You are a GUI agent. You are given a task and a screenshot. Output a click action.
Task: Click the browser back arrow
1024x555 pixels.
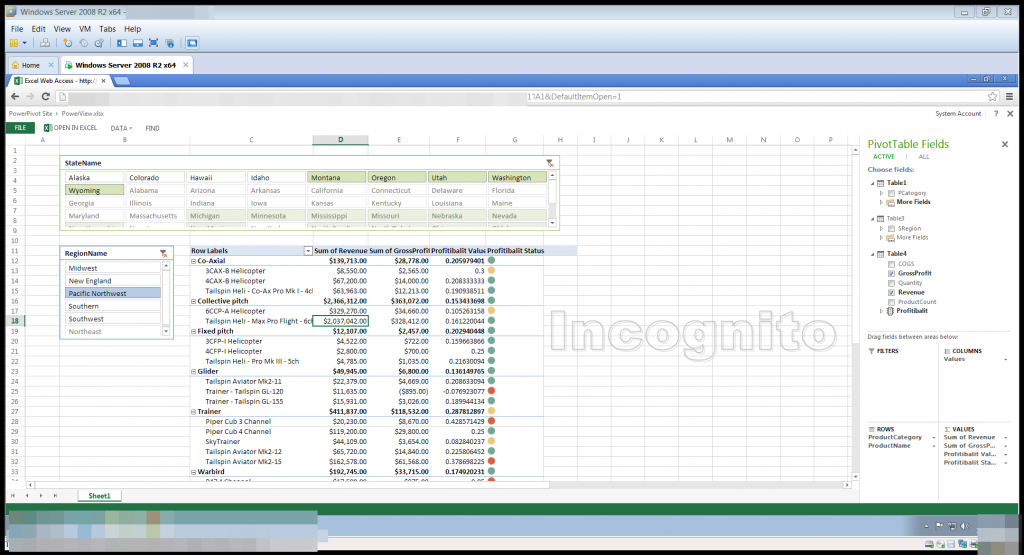click(15, 97)
